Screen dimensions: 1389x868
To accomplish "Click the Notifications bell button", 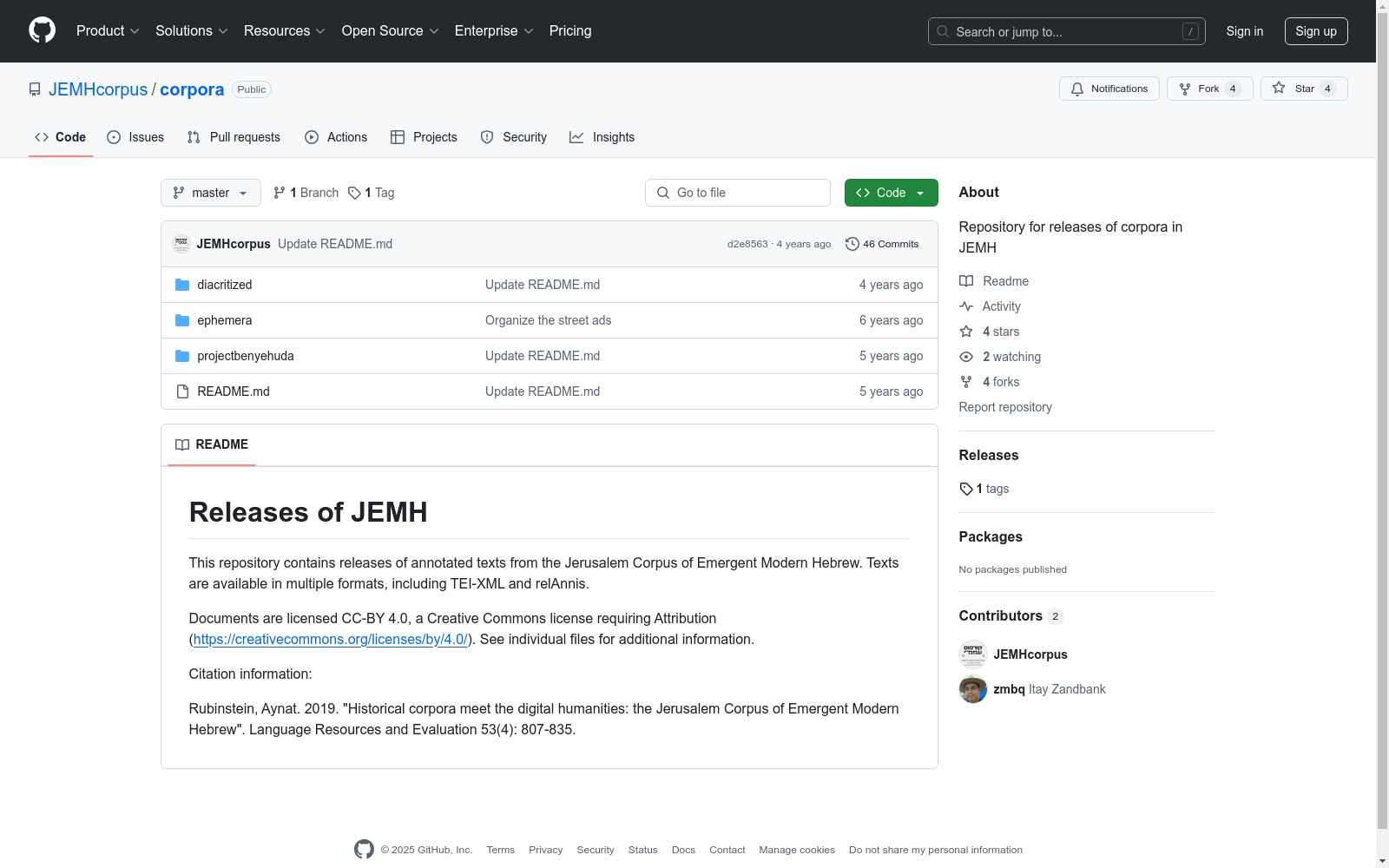I will pos(1109,89).
